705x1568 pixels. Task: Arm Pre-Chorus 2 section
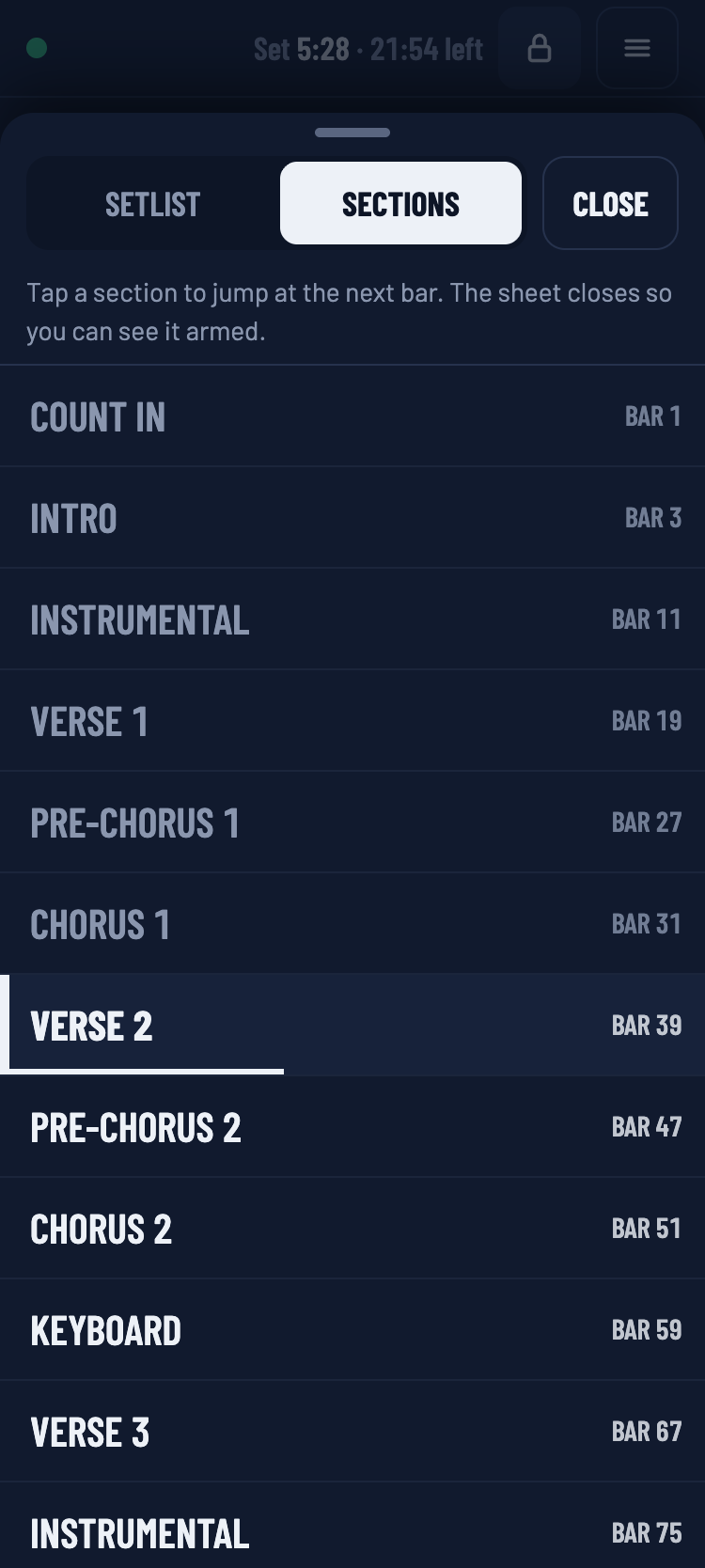[x=352, y=1127]
